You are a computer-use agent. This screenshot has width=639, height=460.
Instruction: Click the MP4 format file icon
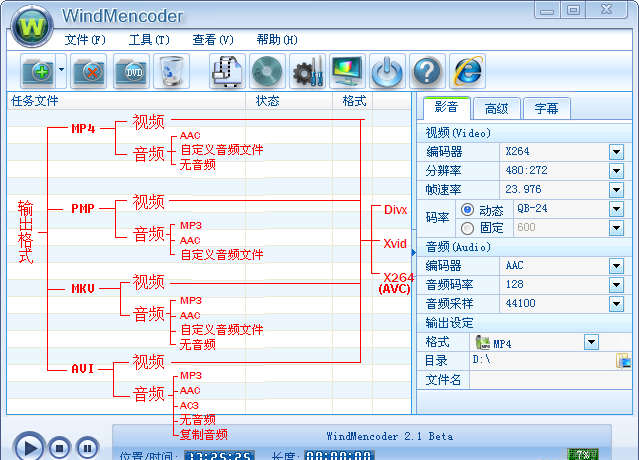[483, 342]
